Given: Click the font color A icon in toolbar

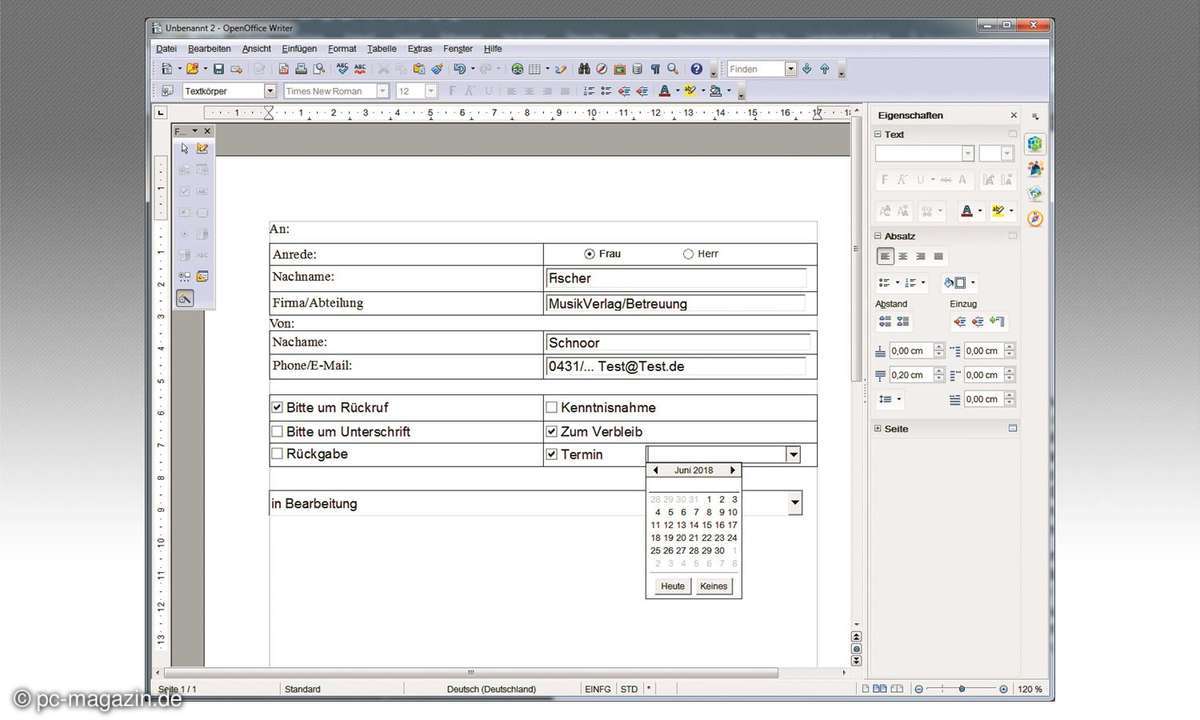Looking at the screenshot, I should click(x=665, y=91).
